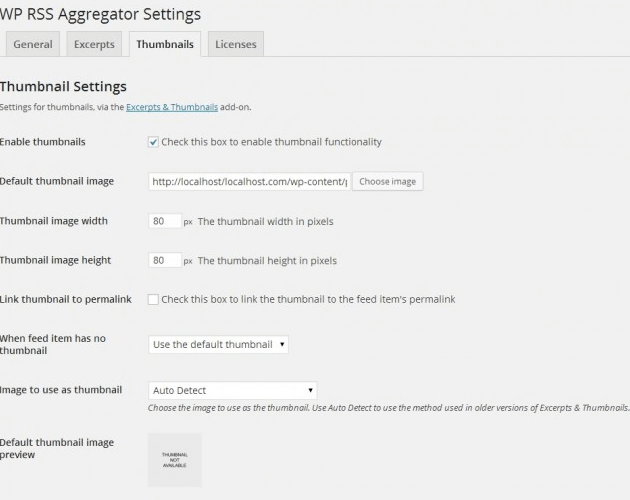This screenshot has height=500, width=630.
Task: Go to the Licenses tab
Action: coord(236,44)
